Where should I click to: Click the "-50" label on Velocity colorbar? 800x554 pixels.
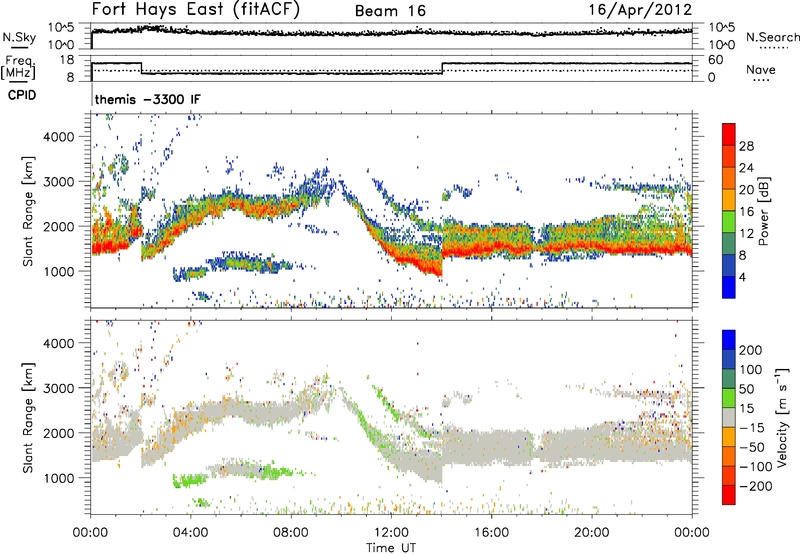pyautogui.click(x=751, y=447)
